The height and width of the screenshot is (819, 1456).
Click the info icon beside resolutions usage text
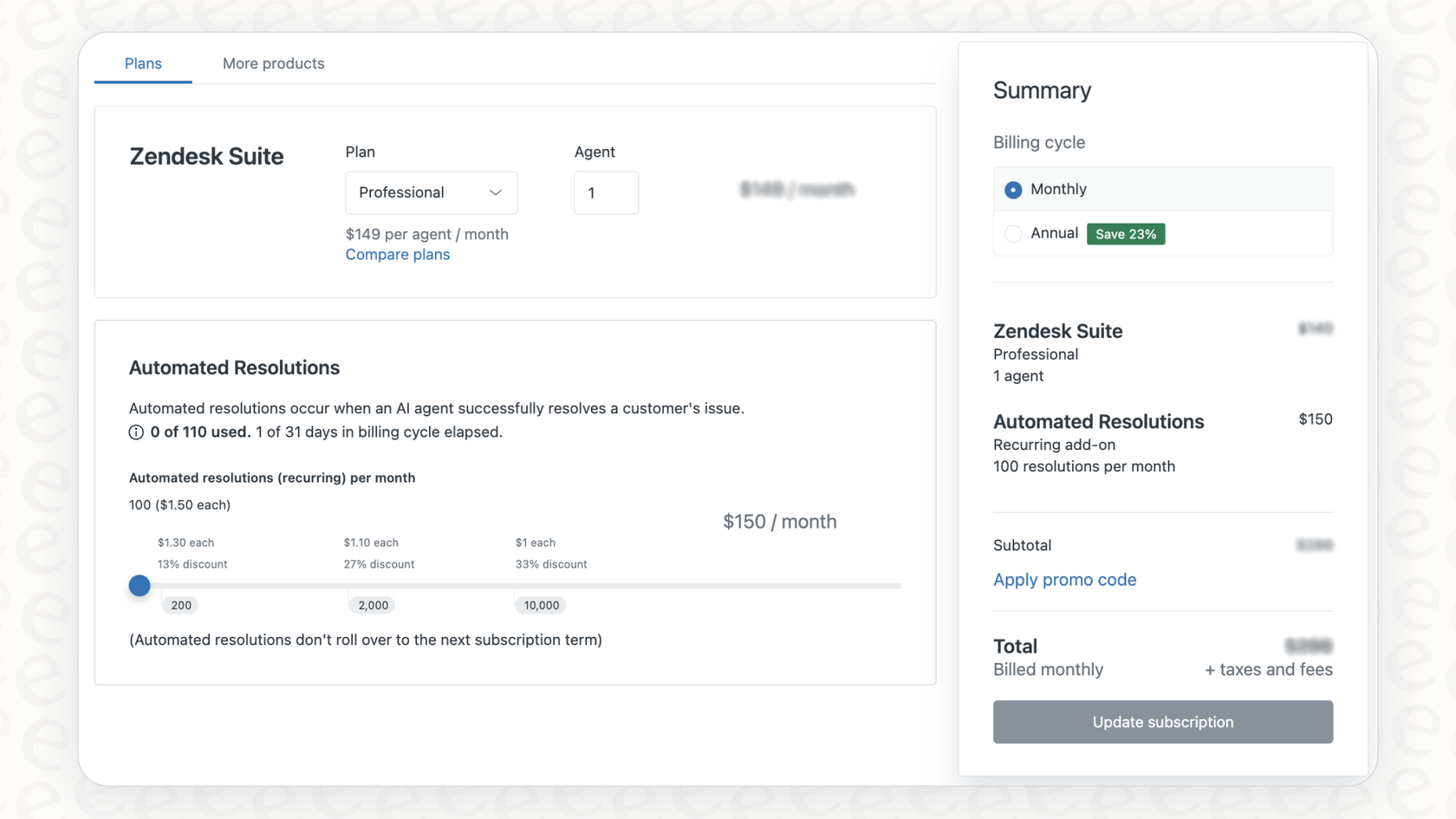tap(137, 432)
